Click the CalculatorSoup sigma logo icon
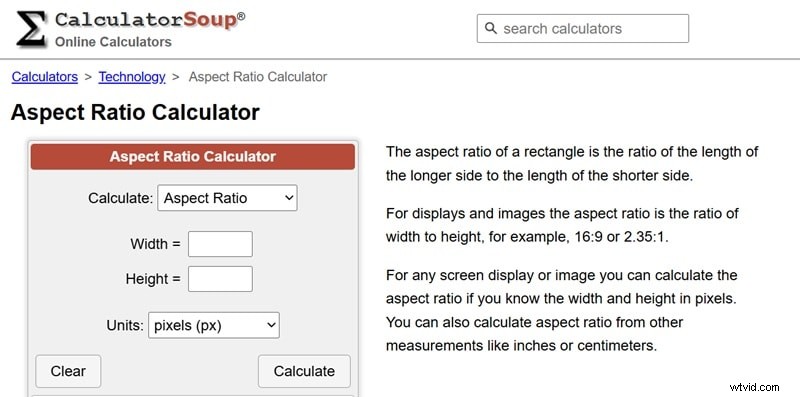The height and width of the screenshot is (397, 800). pos(32,29)
